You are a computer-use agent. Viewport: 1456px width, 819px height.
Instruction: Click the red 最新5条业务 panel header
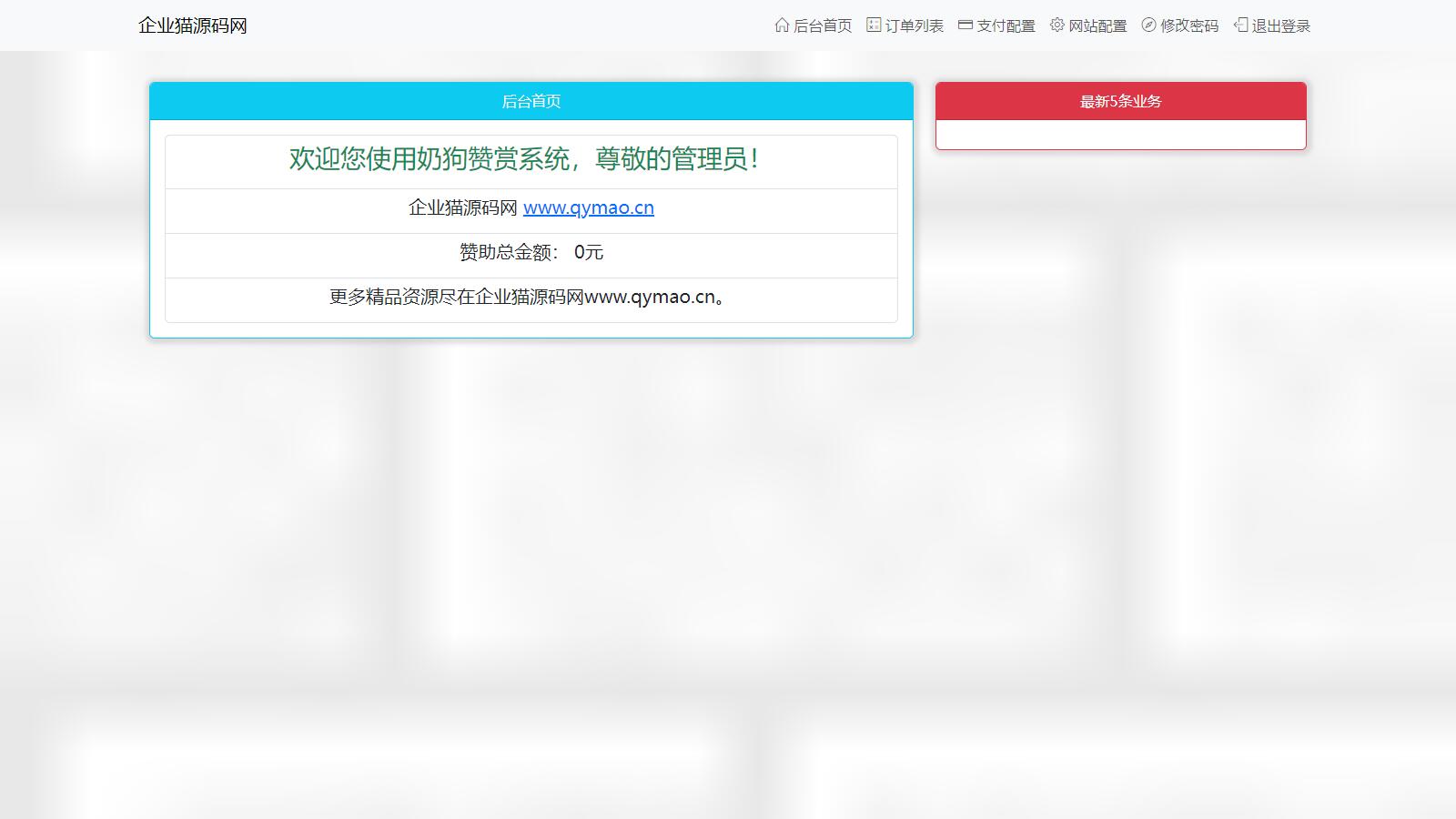coord(1120,101)
